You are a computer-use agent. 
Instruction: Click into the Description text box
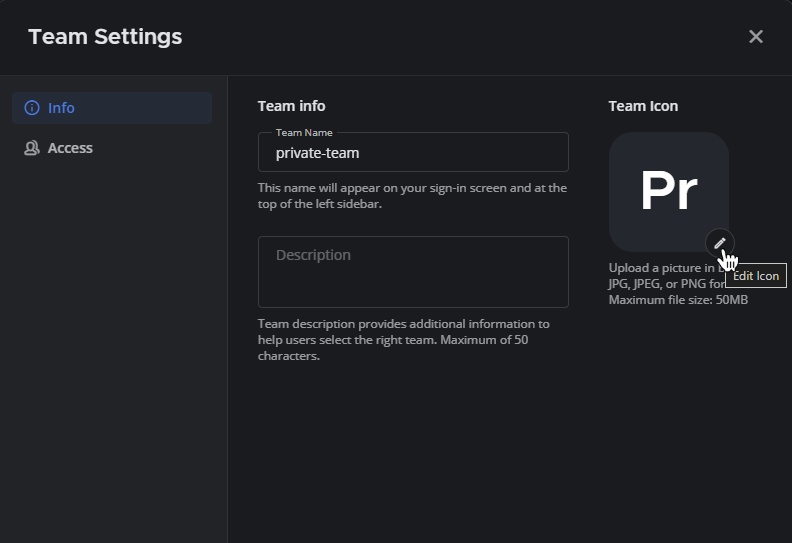pyautogui.click(x=413, y=272)
